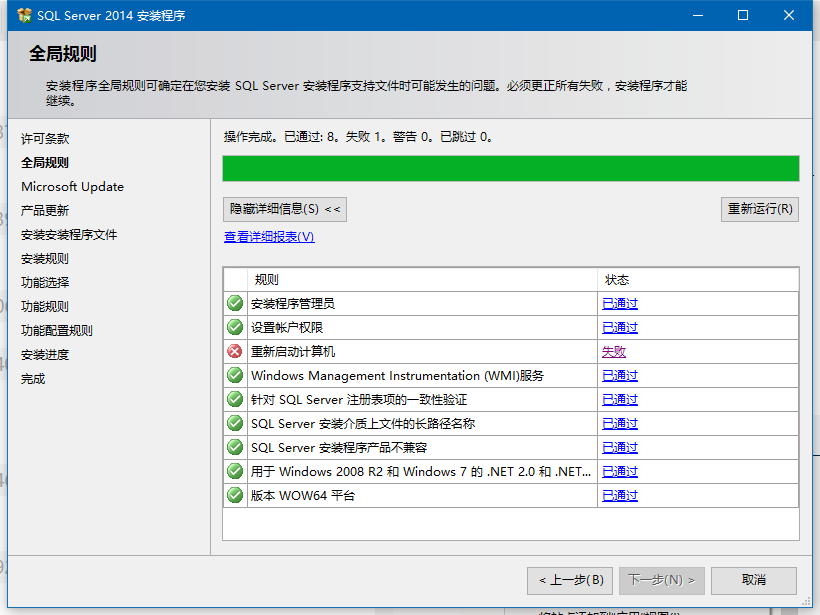Click green check icon for WMI服务 rule
Viewport: 820px width, 615px height.
click(x=235, y=375)
